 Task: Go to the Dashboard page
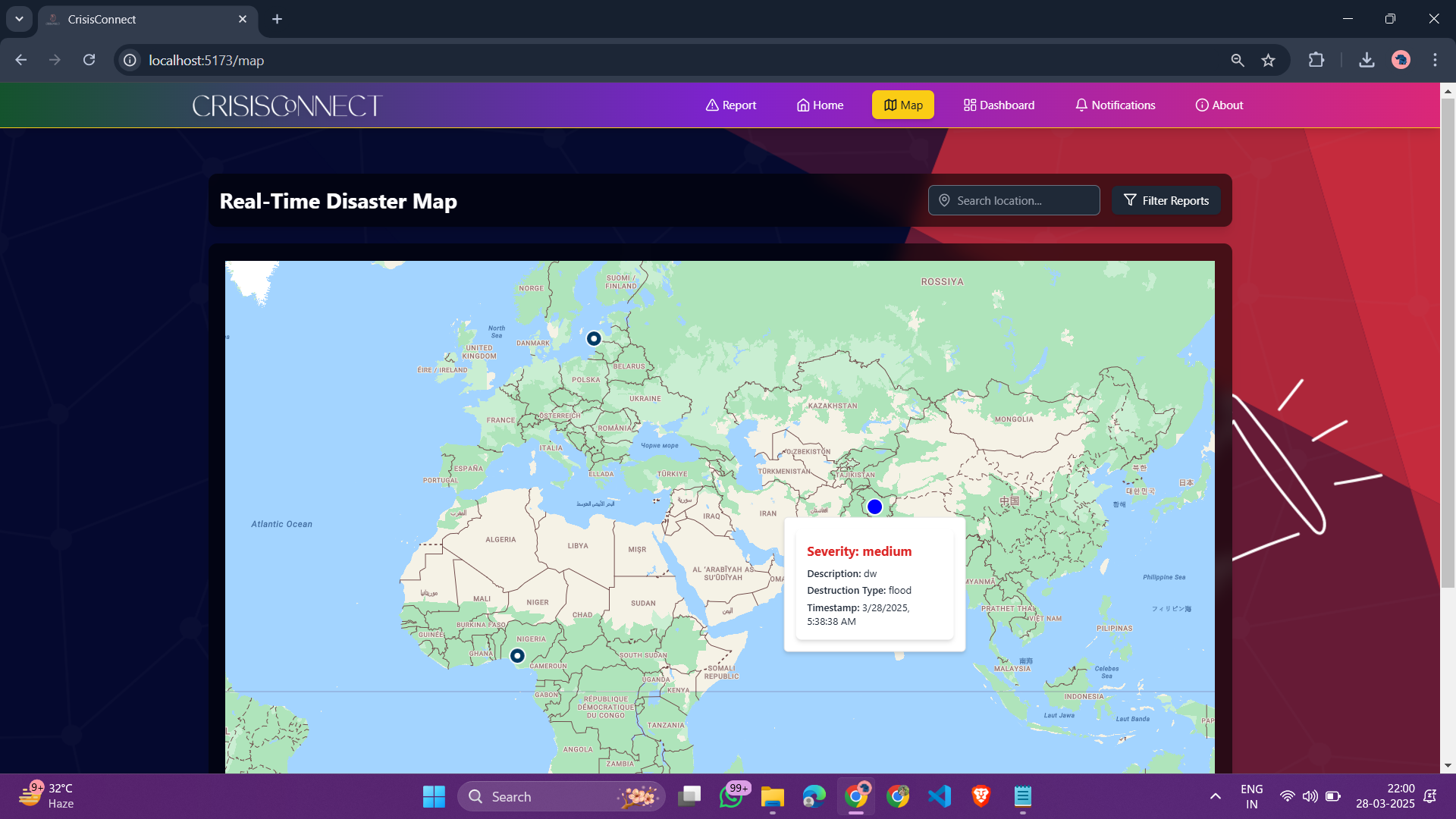click(x=999, y=105)
